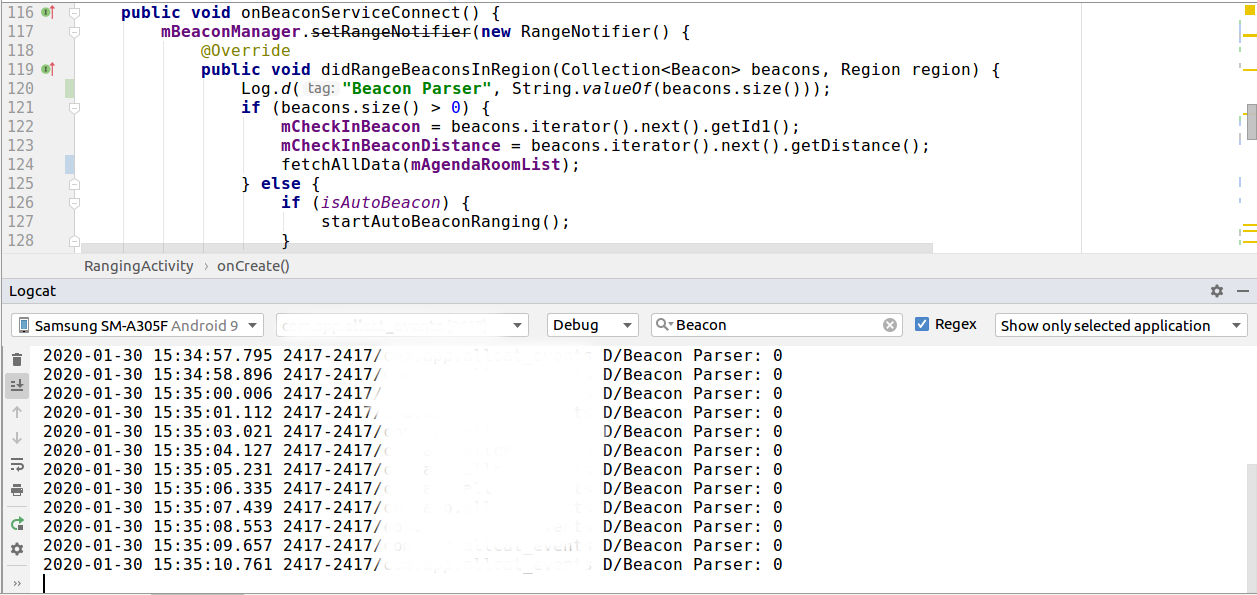Clear the Beacon search with the x button

888,324
